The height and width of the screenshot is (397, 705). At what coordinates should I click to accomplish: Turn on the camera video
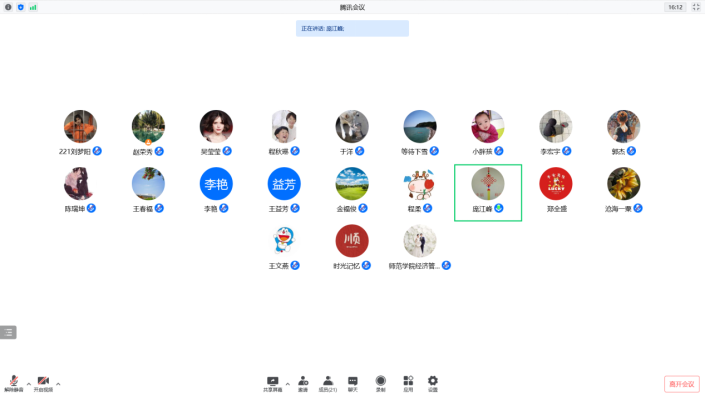point(43,383)
